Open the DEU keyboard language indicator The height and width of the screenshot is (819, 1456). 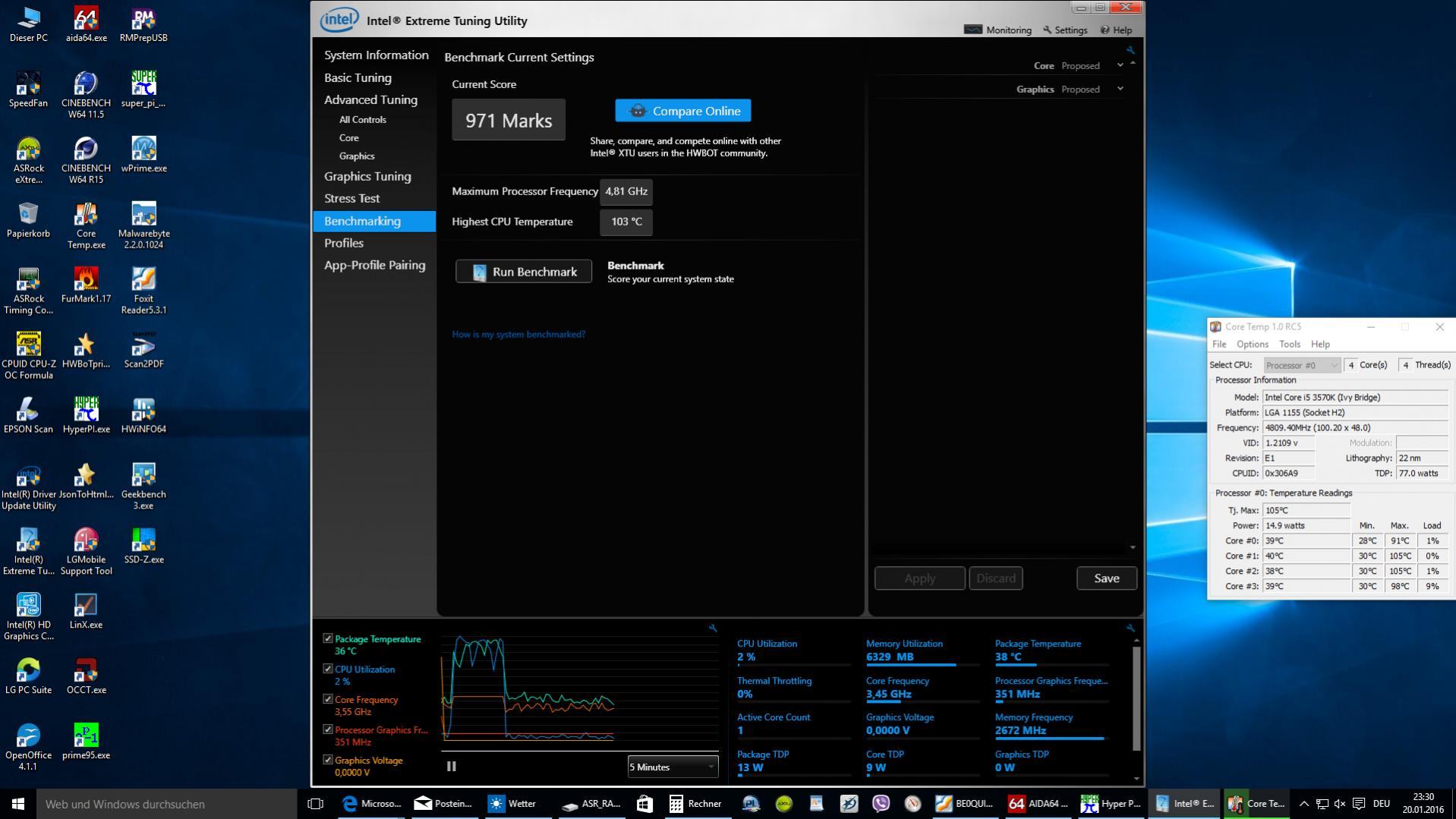click(x=1382, y=803)
